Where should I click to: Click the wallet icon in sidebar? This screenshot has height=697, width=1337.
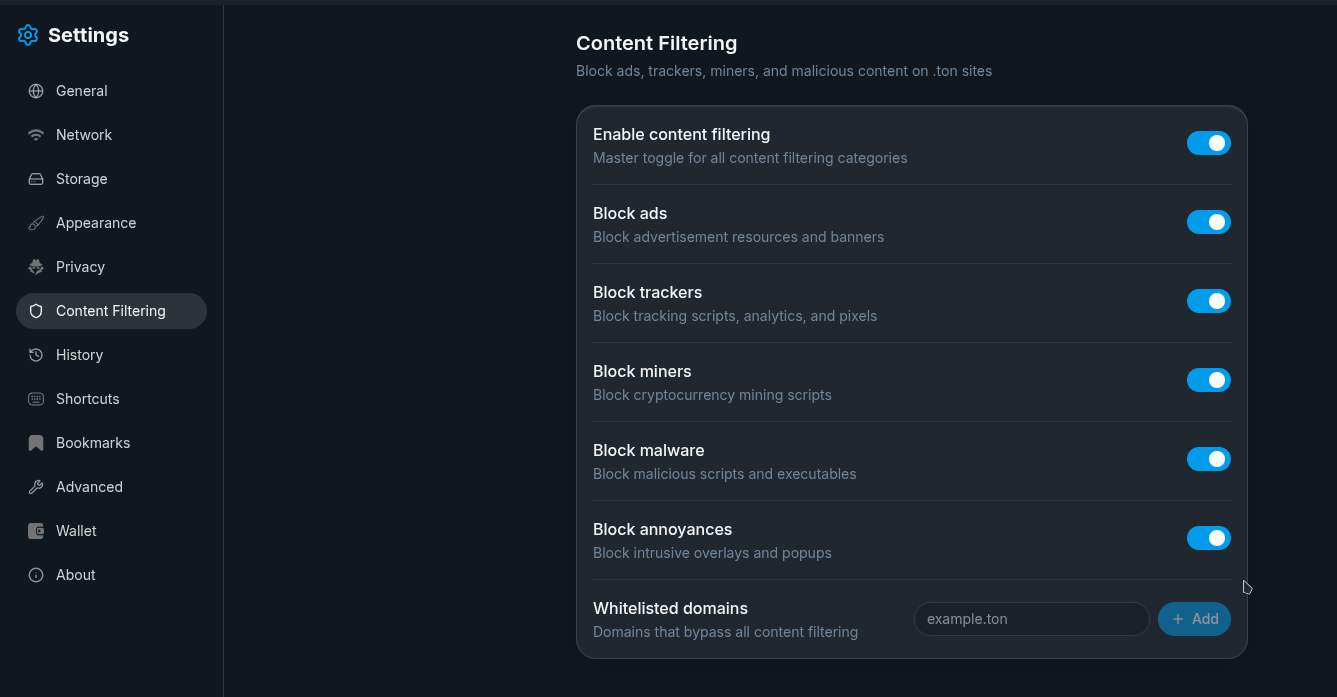click(36, 531)
